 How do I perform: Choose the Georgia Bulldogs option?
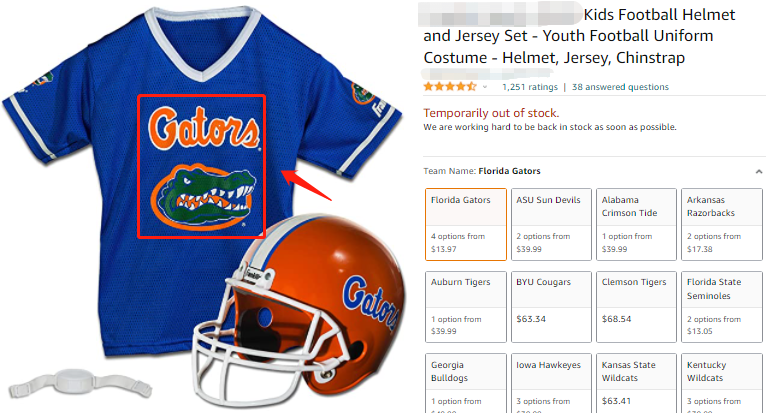(x=465, y=382)
